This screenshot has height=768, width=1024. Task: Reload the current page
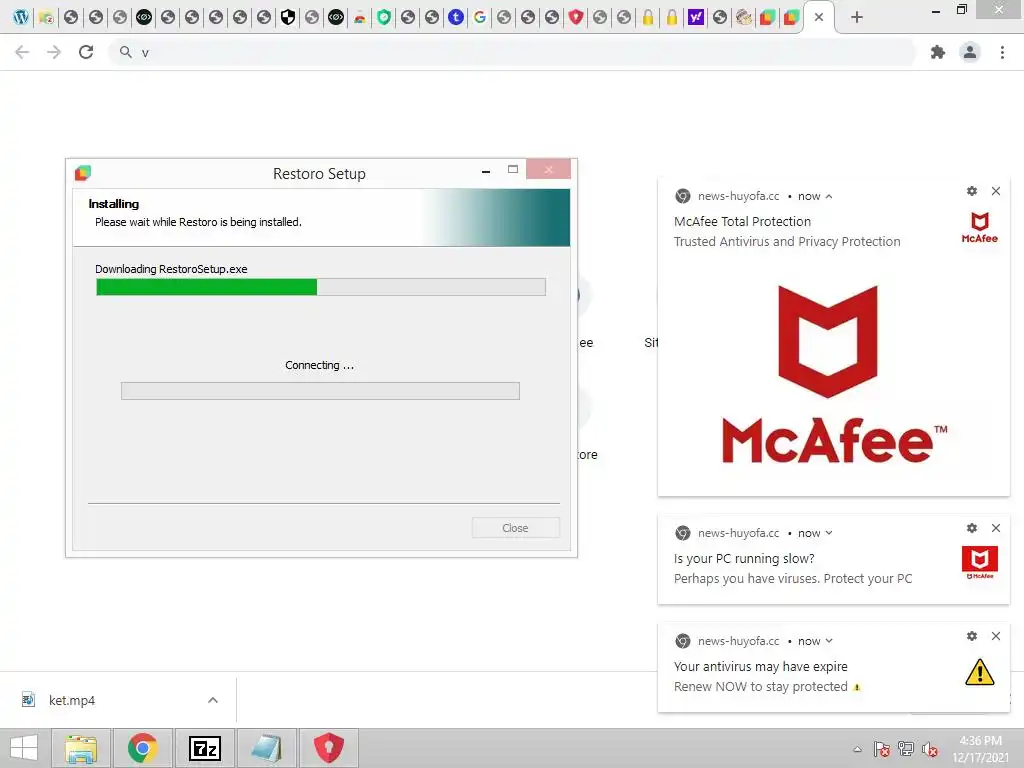point(86,52)
